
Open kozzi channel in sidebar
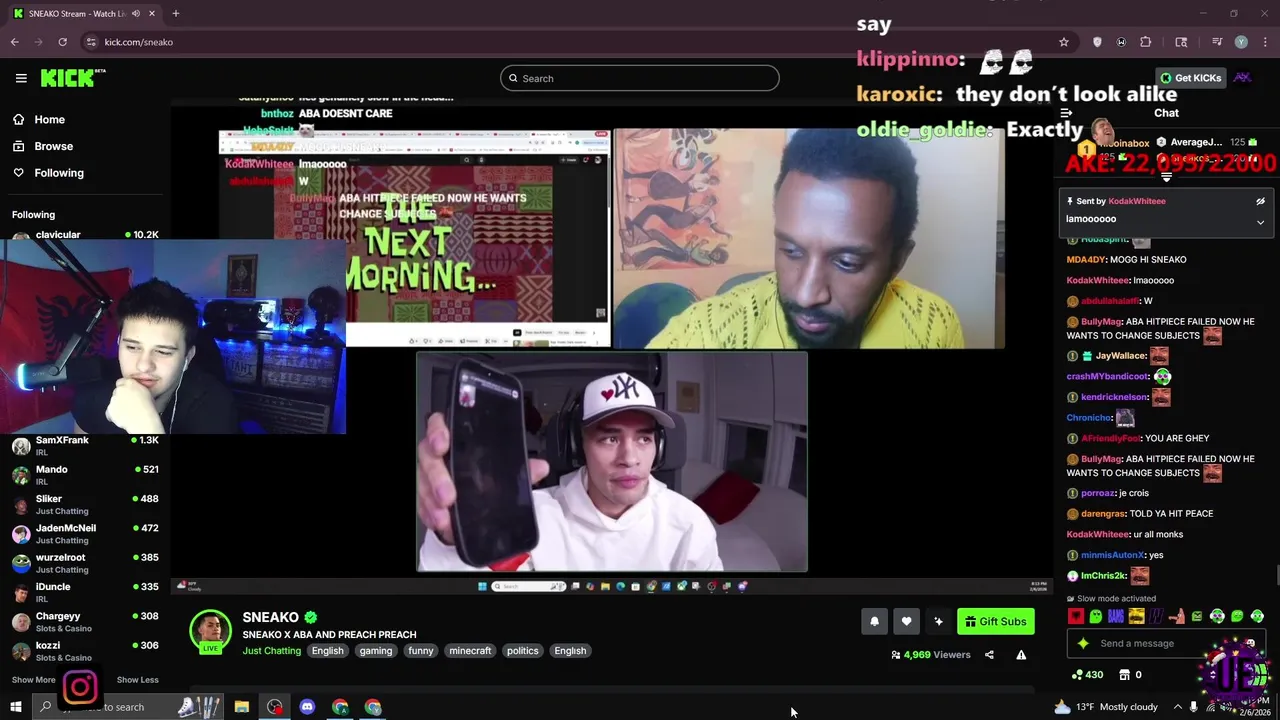tap(85, 651)
